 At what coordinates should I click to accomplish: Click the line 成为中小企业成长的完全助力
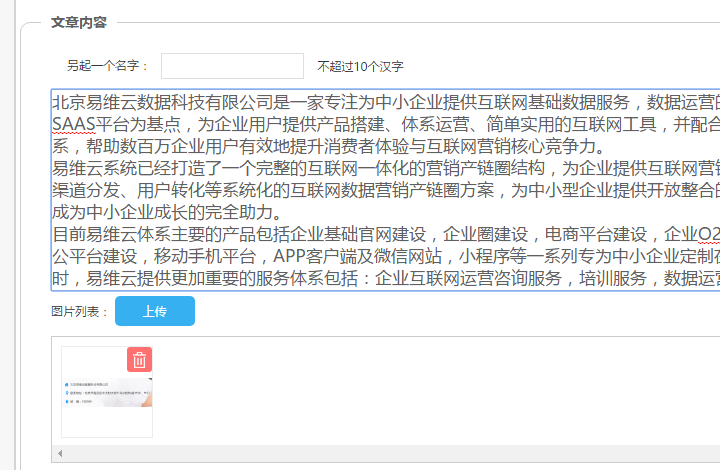pos(165,213)
